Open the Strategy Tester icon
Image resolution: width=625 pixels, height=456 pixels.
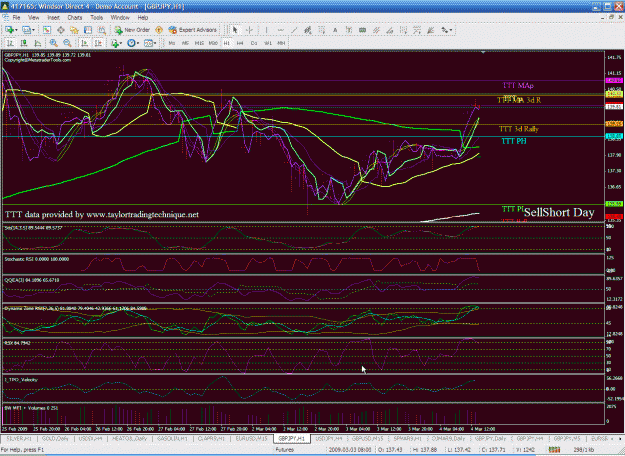102,30
